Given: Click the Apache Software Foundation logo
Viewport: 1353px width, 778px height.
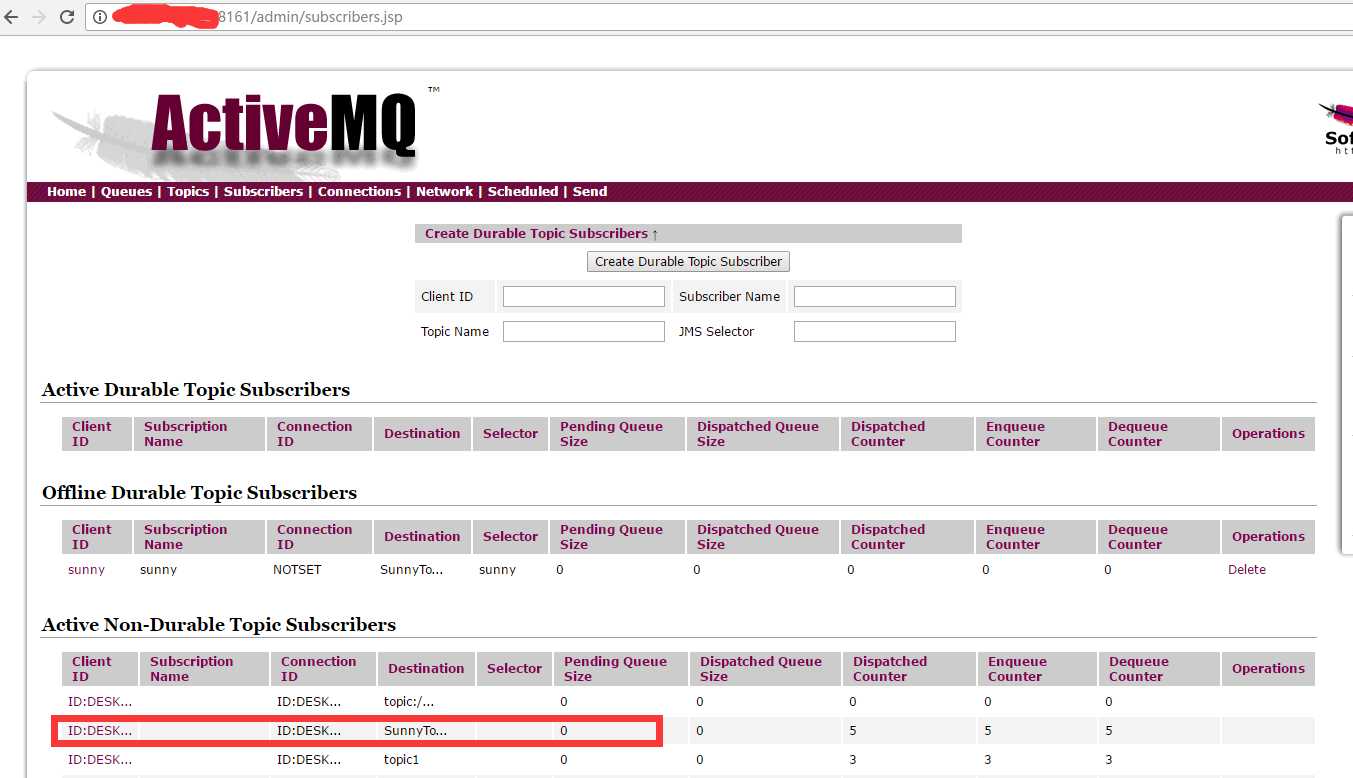Looking at the screenshot, I should point(1336,128).
